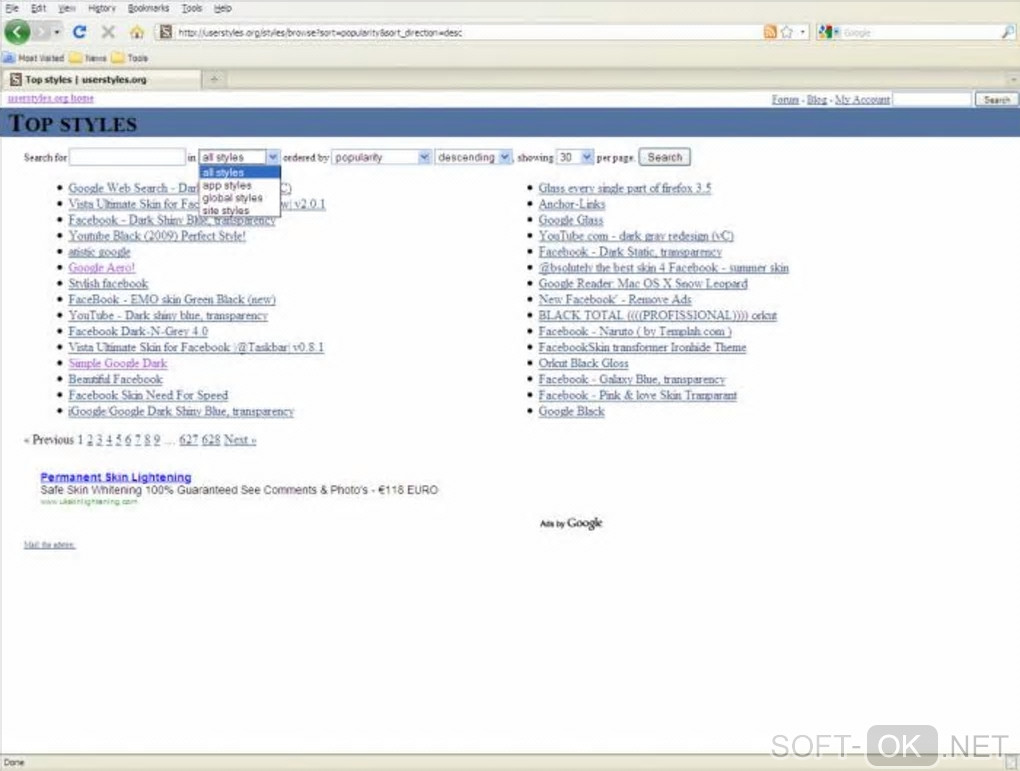Open the showing 30 per page dropdown

(575, 157)
